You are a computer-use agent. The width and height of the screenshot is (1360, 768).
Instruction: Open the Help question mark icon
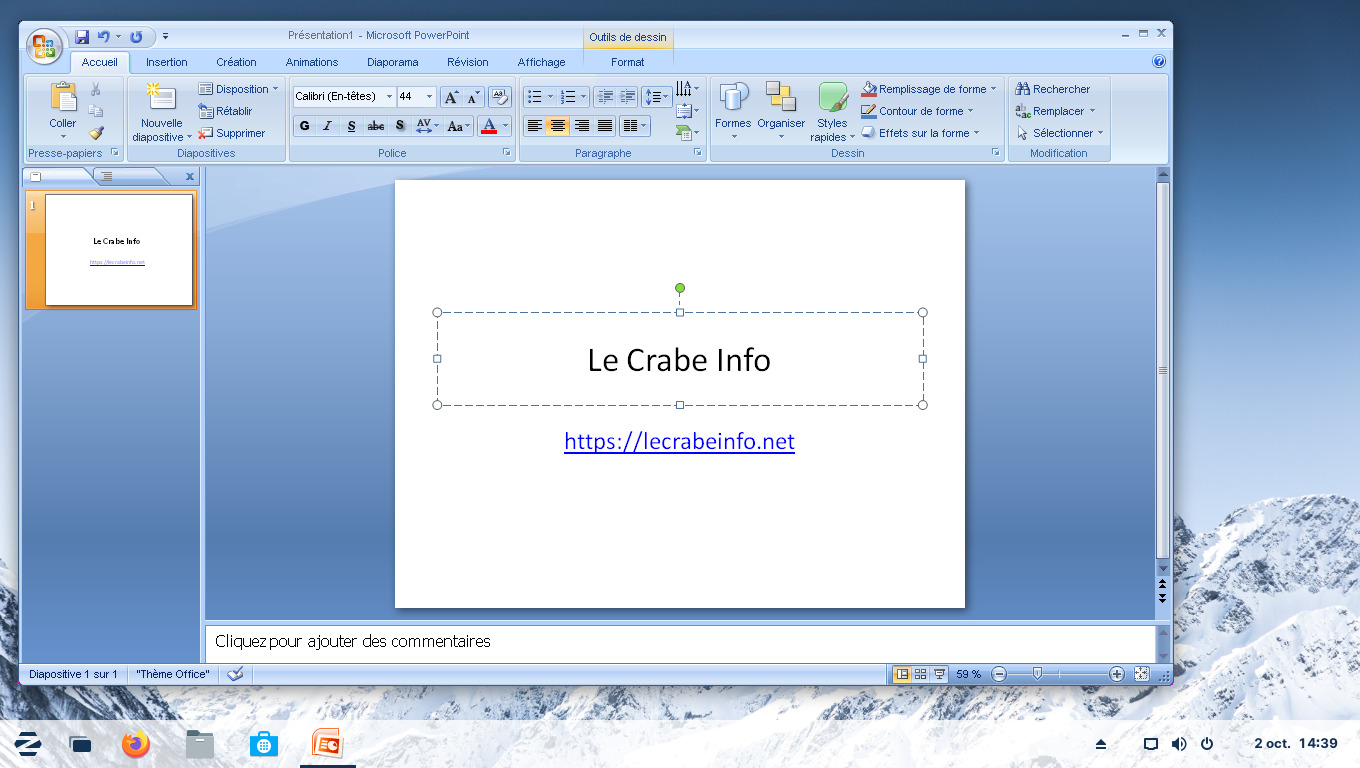tap(1159, 61)
